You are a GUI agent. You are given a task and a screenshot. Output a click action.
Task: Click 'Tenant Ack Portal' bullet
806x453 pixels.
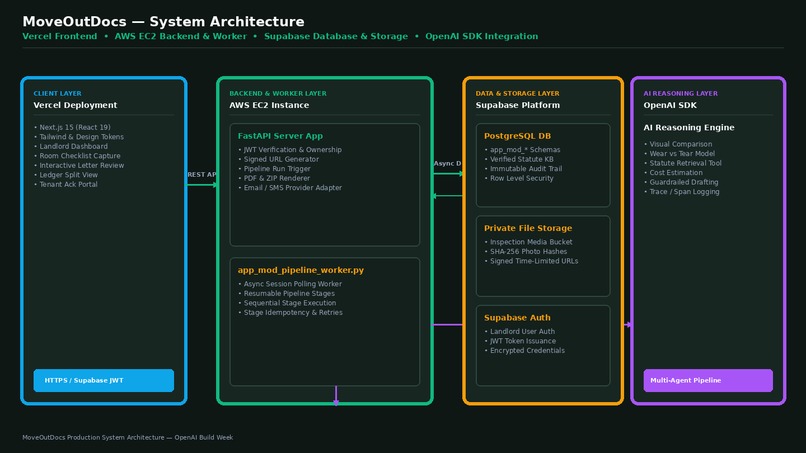pos(66,185)
